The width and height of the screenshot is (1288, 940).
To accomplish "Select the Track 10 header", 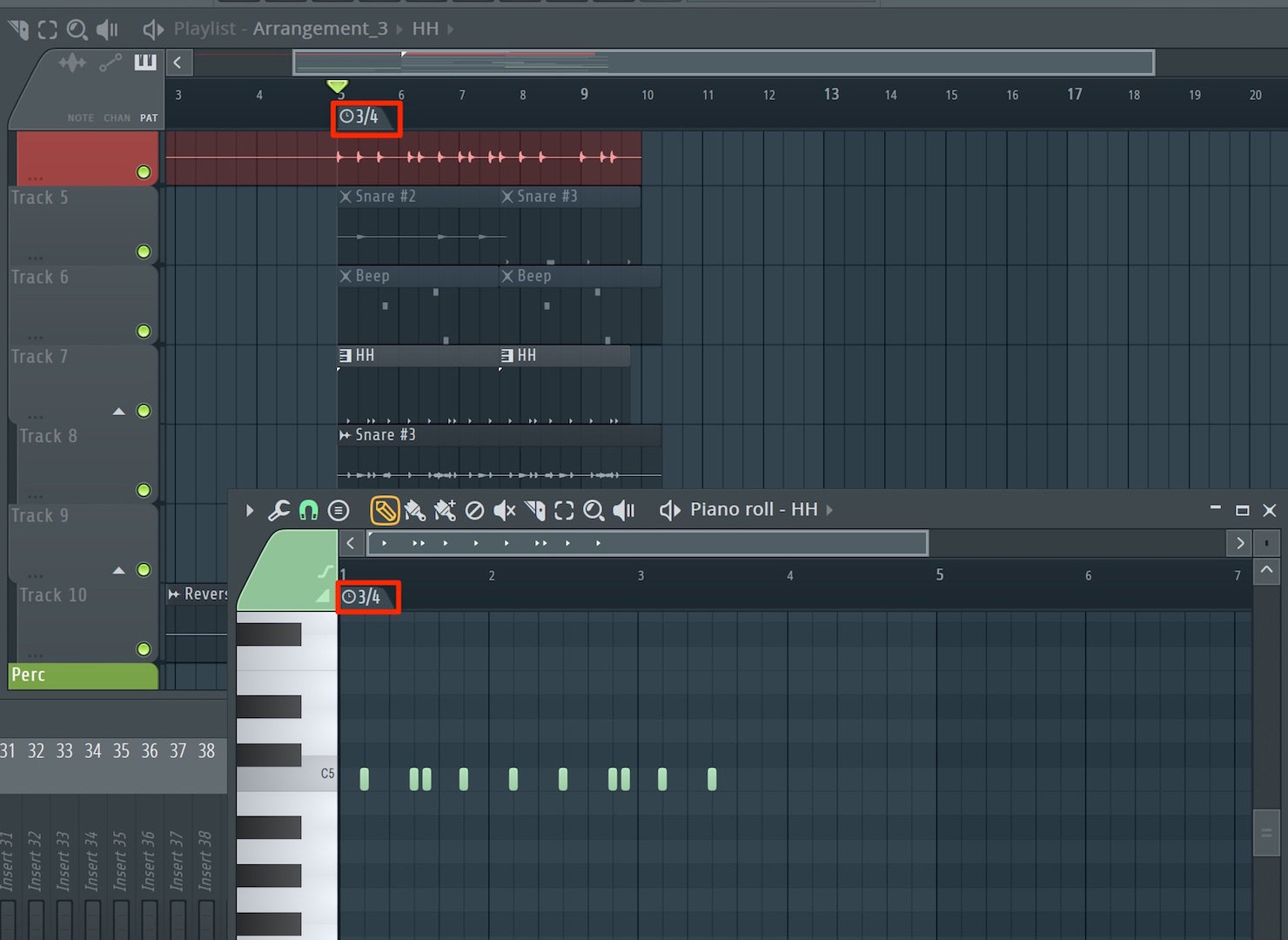I will (87, 622).
